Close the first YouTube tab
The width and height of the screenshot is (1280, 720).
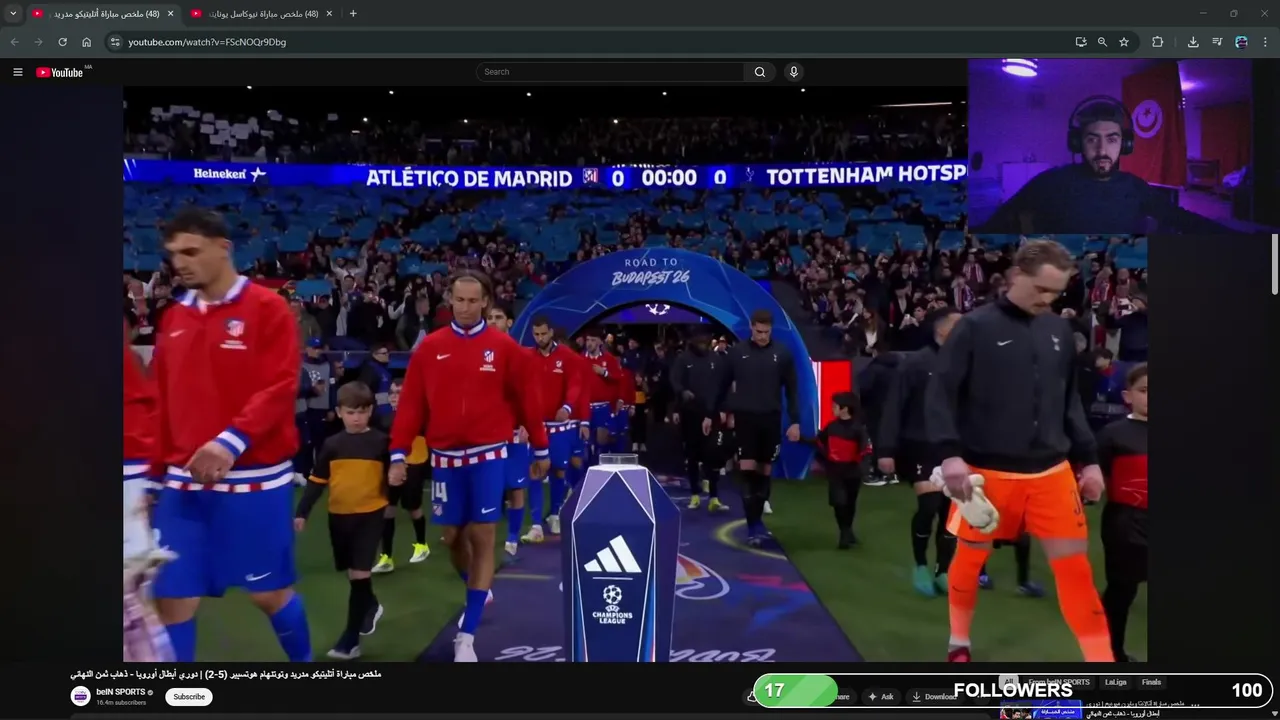click(x=170, y=13)
